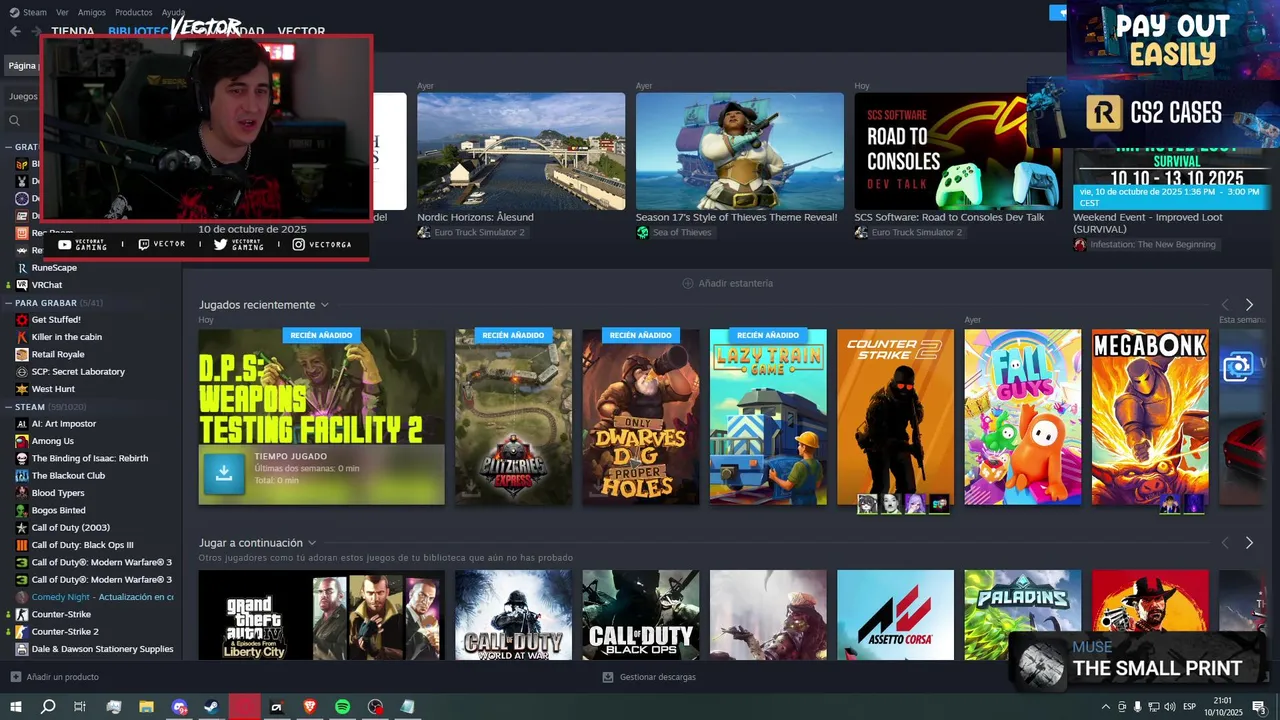Screen dimensions: 1280x720
Task: Click the Sea of Thieves game icon under news
Action: (642, 232)
